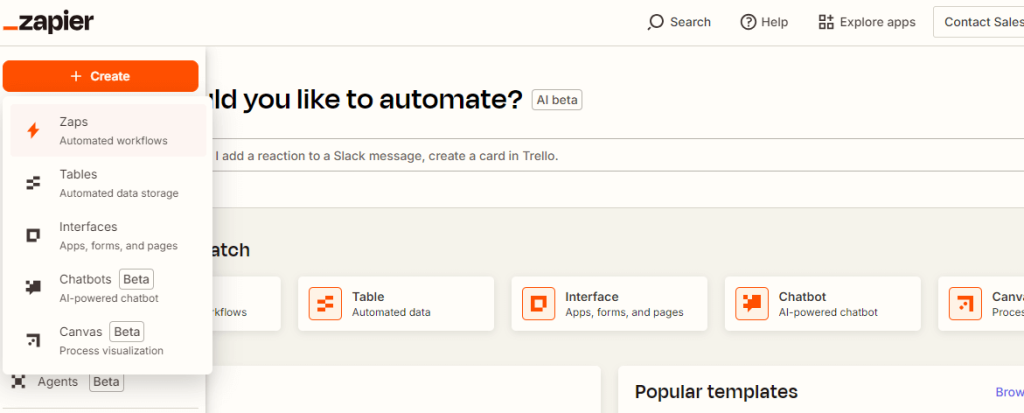Image resolution: width=1024 pixels, height=413 pixels.
Task: Click the orange Create button
Action: pos(101,76)
